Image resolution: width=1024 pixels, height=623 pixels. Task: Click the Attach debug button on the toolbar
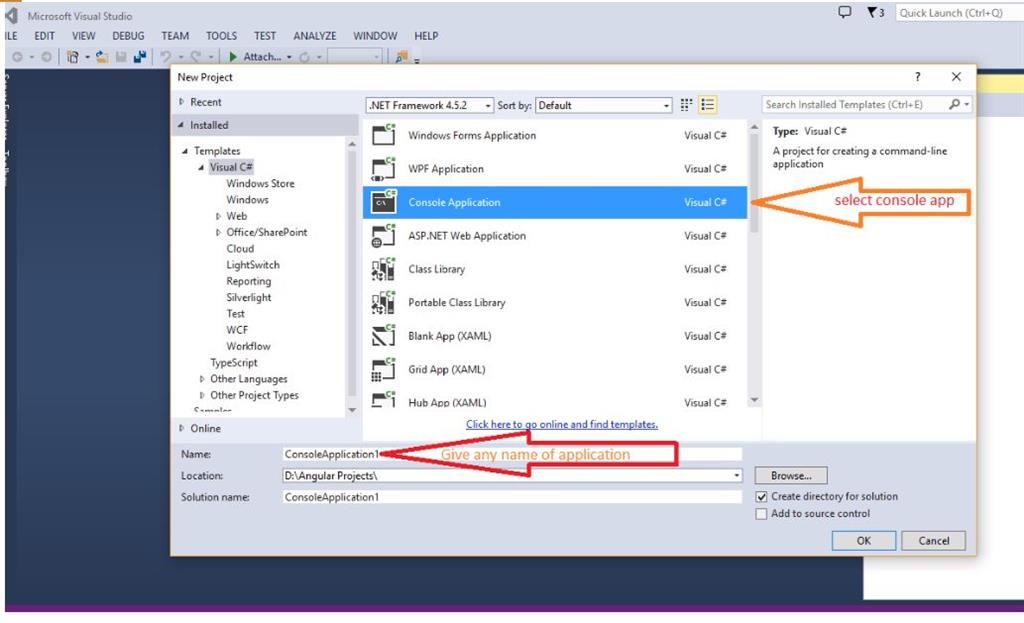pos(255,56)
